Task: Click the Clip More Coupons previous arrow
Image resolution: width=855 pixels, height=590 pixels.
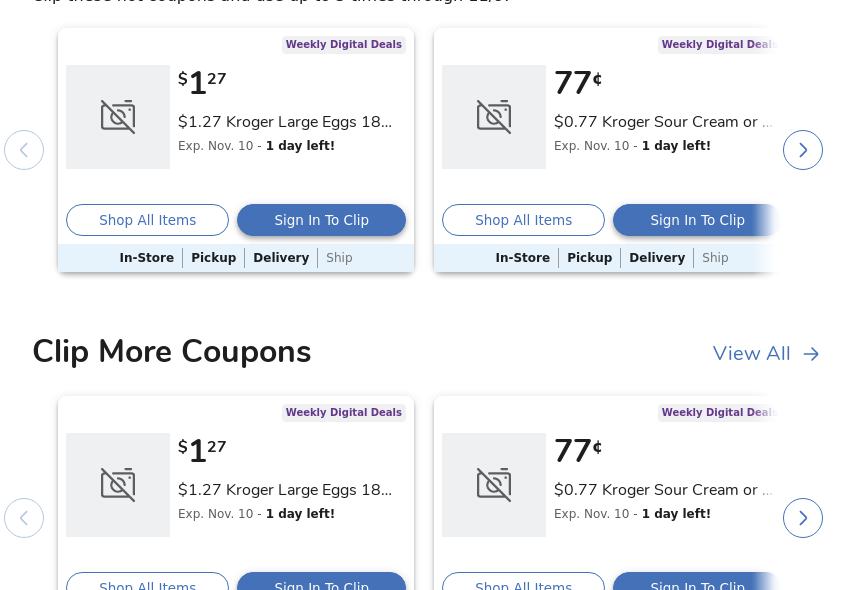Action: pos(24,518)
